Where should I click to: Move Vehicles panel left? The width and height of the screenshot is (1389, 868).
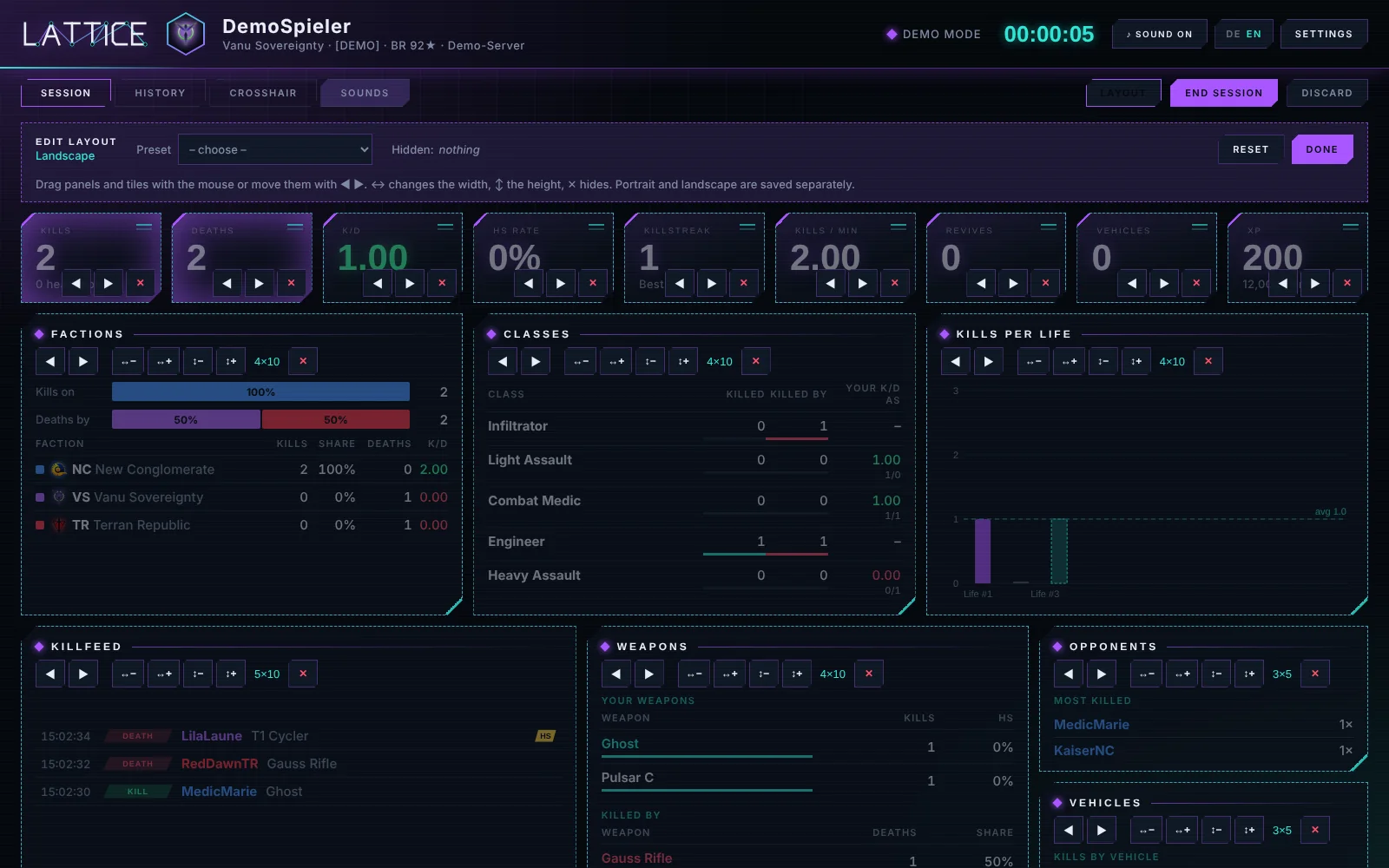[1069, 830]
